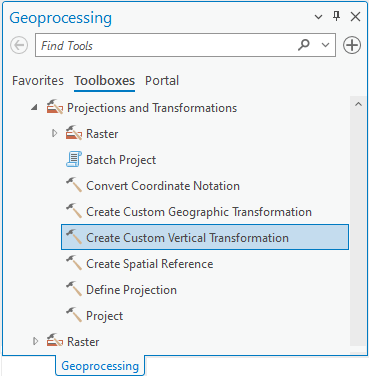Collapse the Projections and Transformations toolset
This screenshot has height=381, width=371.
34,107
